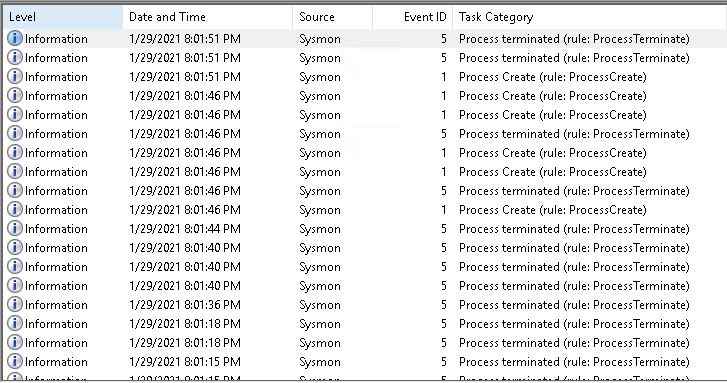727x383 pixels.
Task: Click the date cell of the highlighted 8:01:51 PM row
Action: point(185,39)
